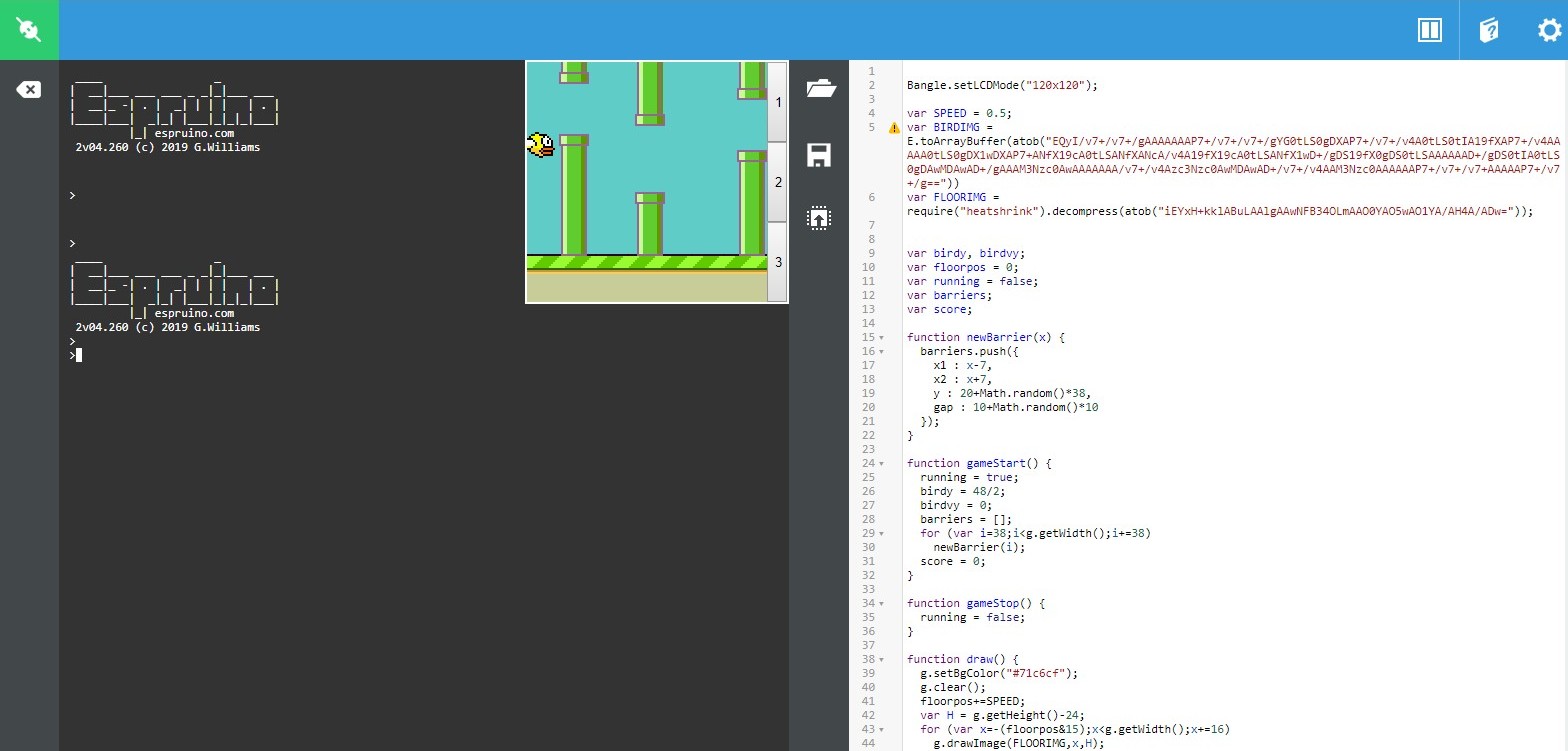
Task: Click the terminal prompt cursor
Action: click(78, 355)
